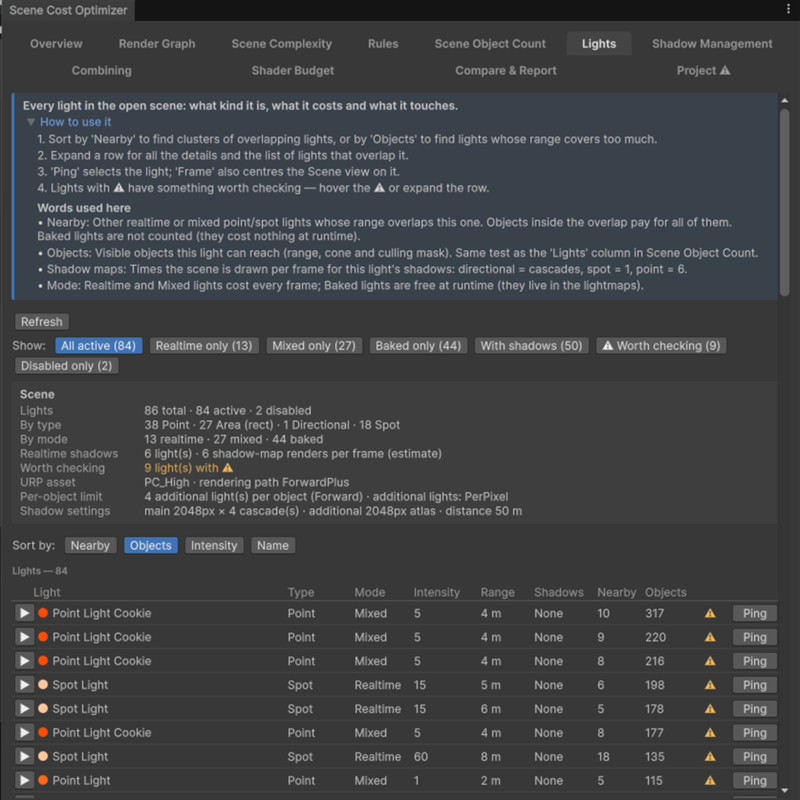Expand the Point Light row with 115 objects
800x800 pixels.
[x=24, y=781]
